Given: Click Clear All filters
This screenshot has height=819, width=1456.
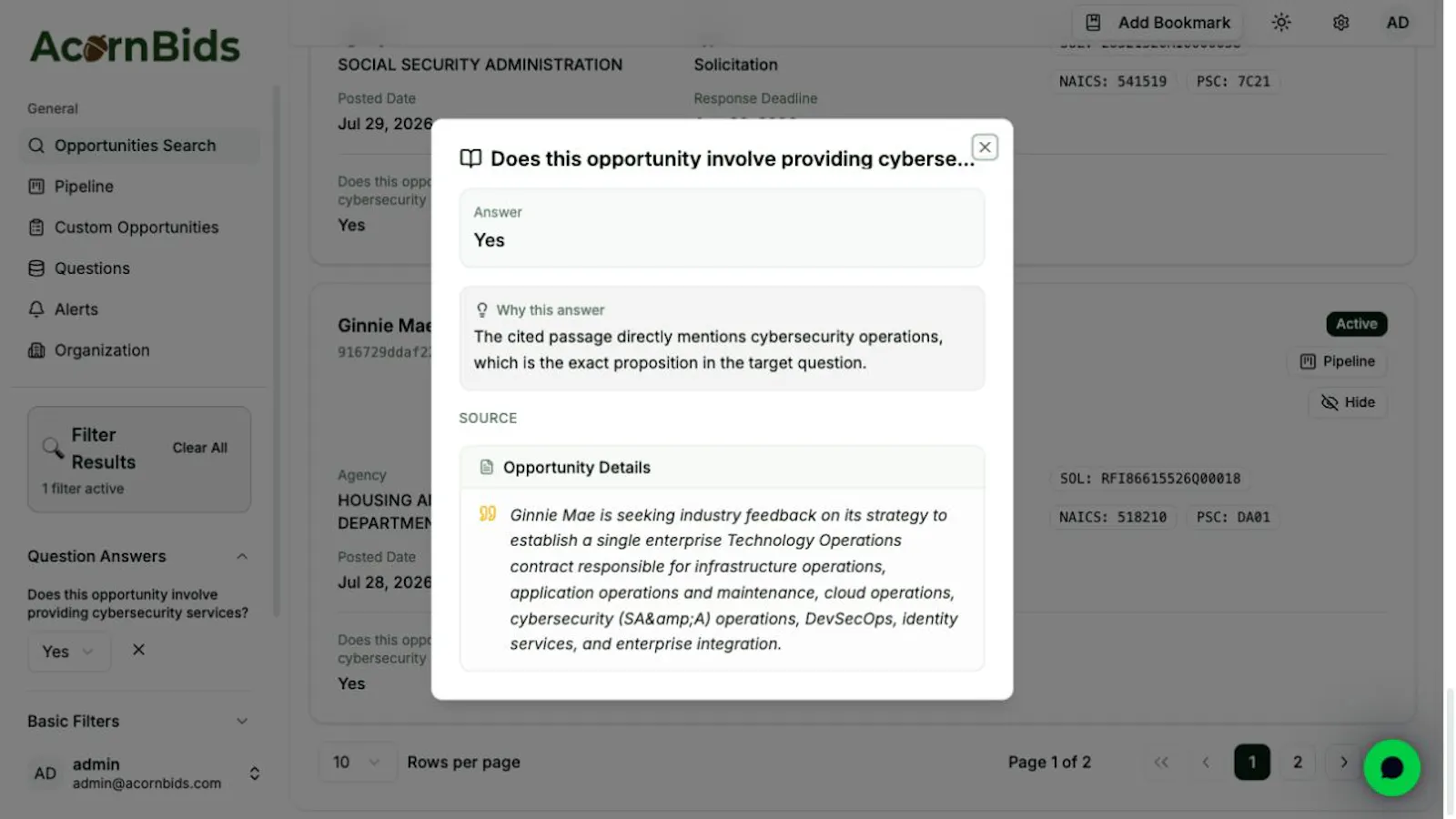Looking at the screenshot, I should pos(200,448).
